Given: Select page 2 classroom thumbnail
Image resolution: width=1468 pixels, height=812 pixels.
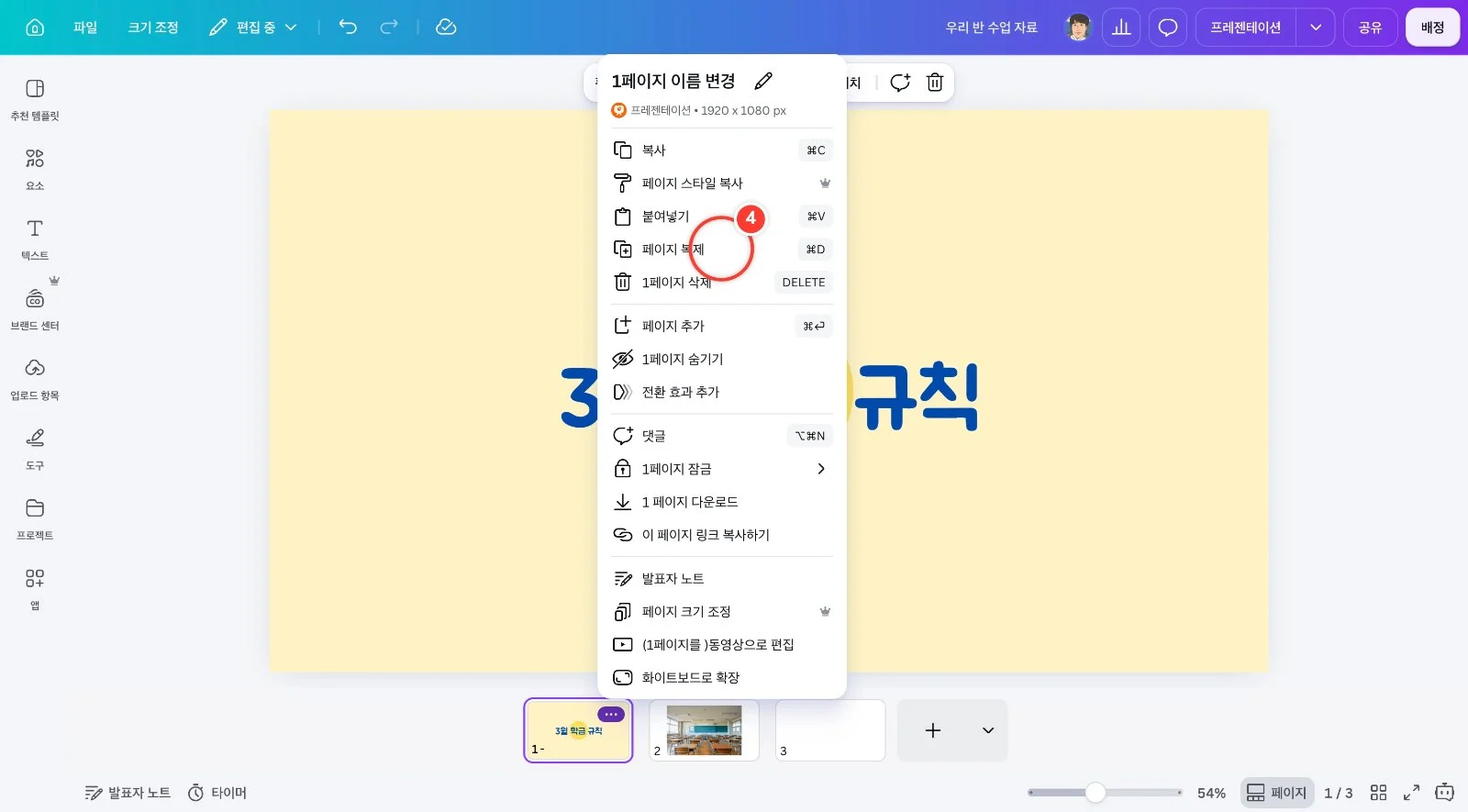Looking at the screenshot, I should 704,730.
